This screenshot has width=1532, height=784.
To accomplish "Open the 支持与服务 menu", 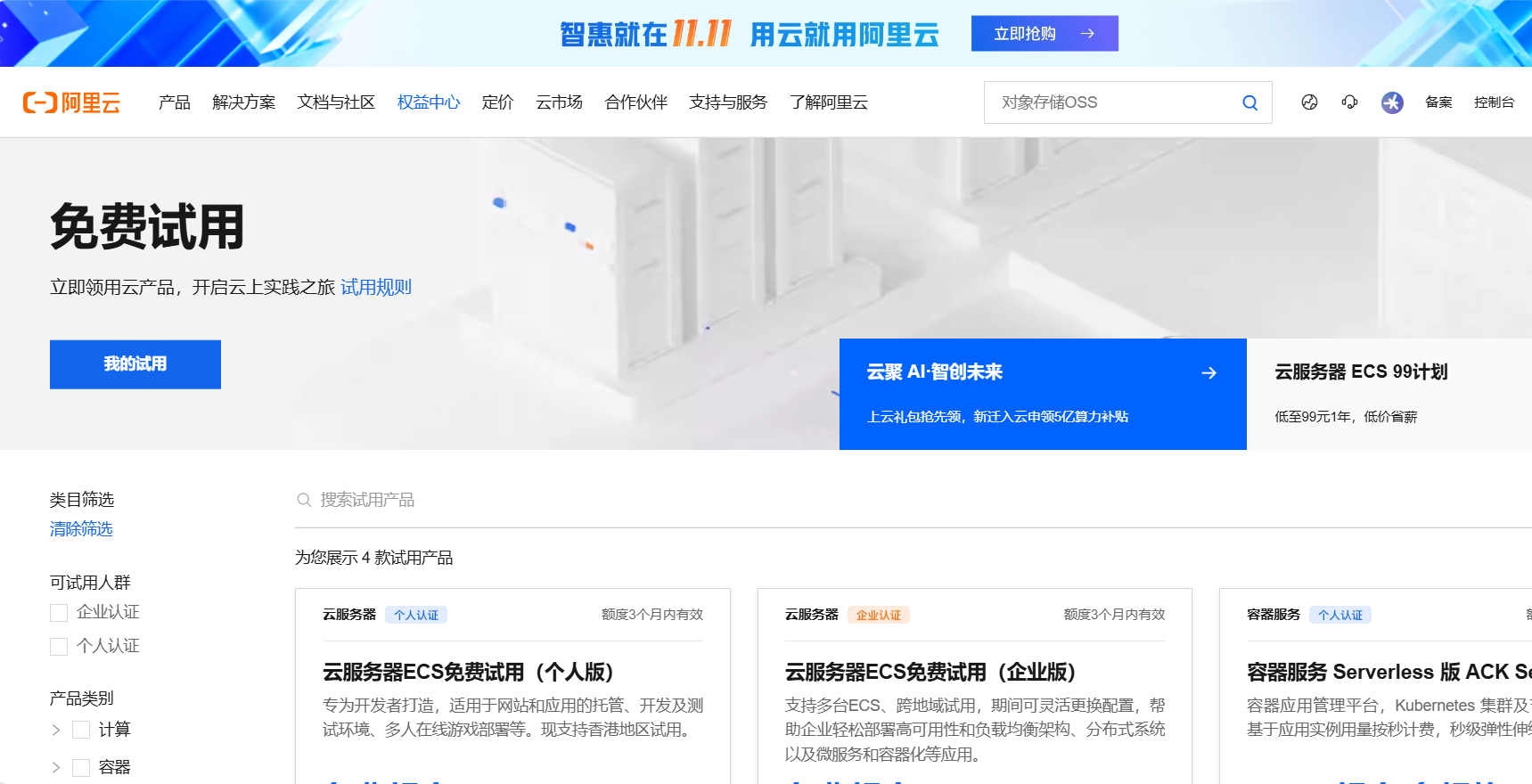I will pyautogui.click(x=728, y=102).
